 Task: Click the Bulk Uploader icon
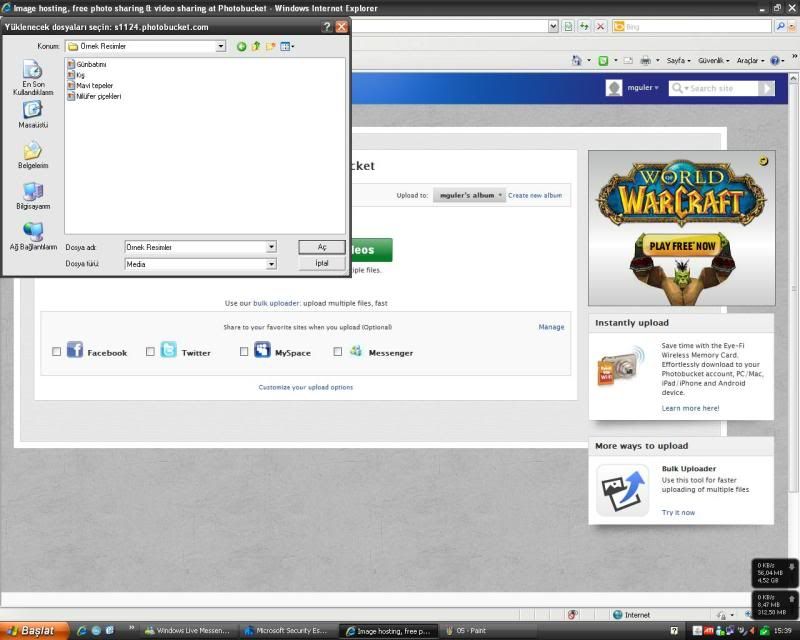(622, 490)
